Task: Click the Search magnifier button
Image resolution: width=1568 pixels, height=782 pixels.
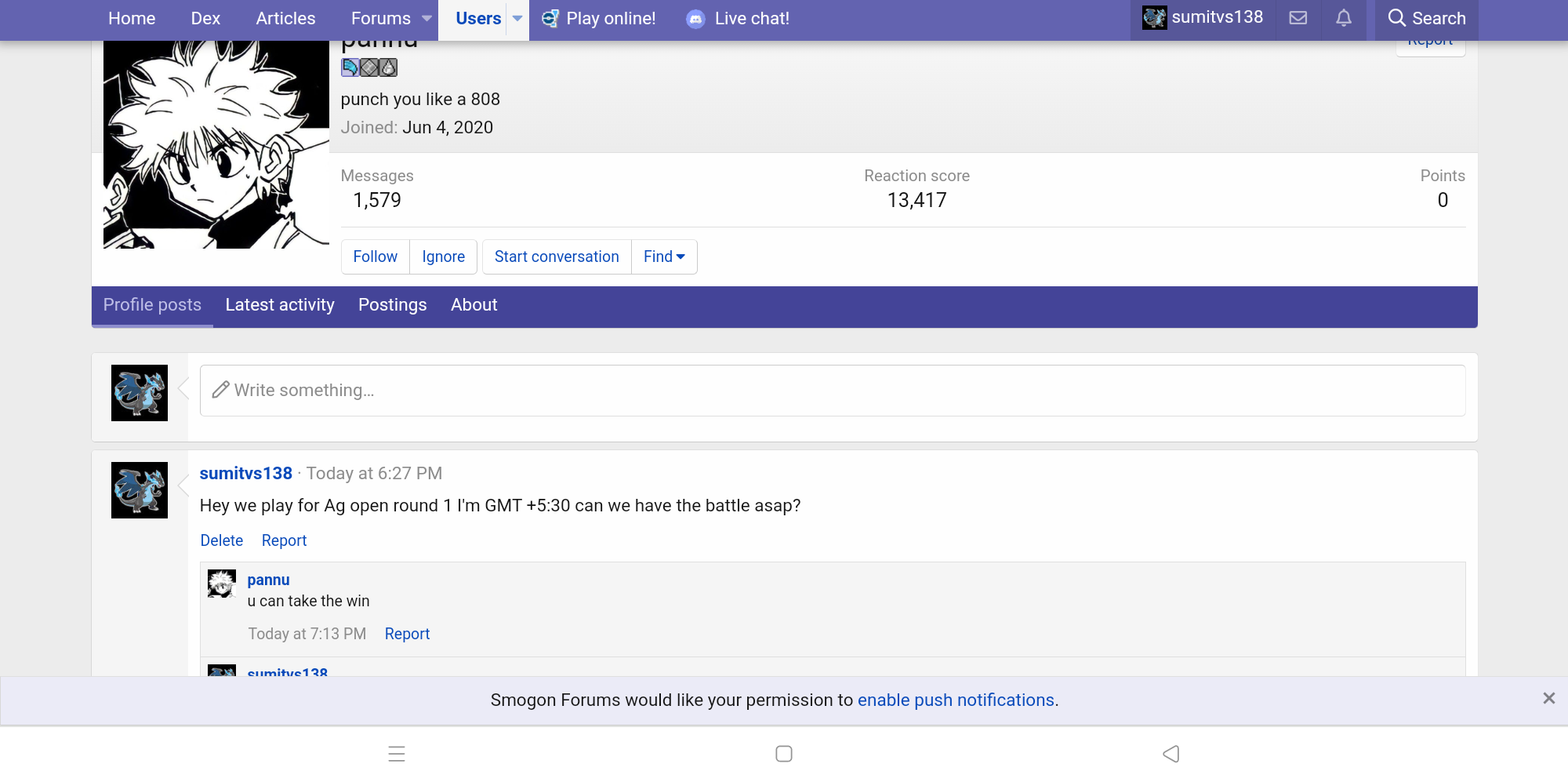Action: 1426,18
